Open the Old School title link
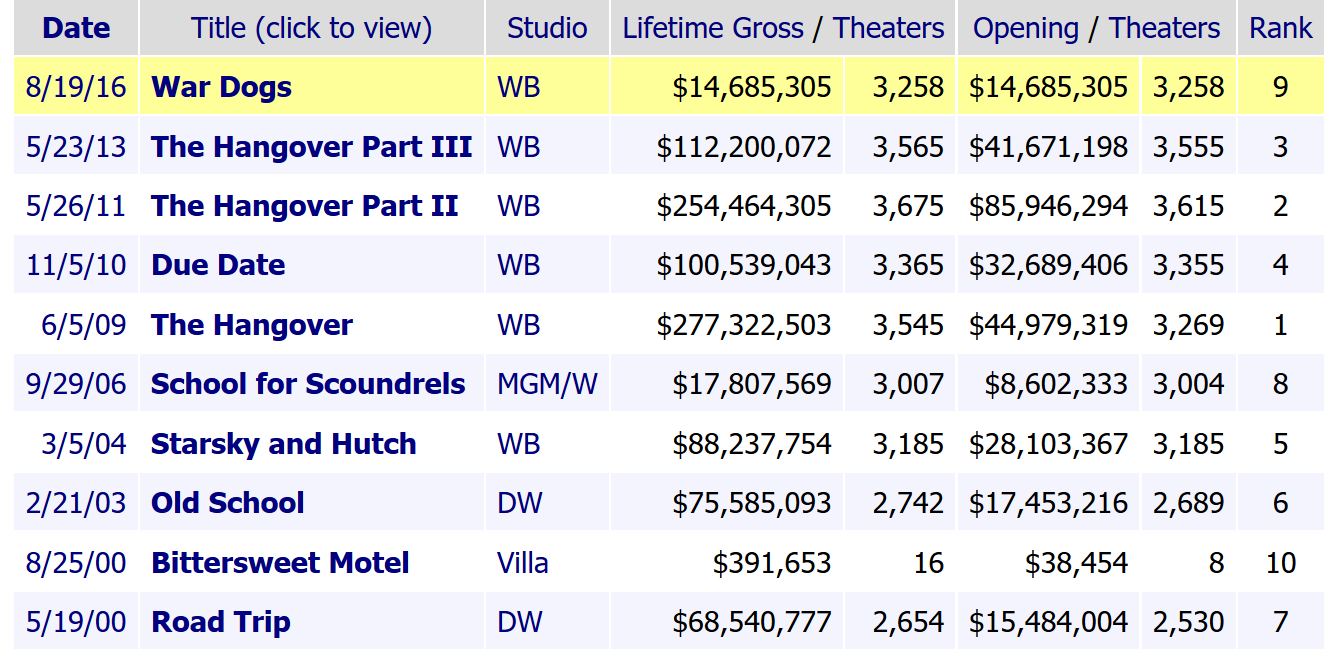This screenshot has width=1340, height=652. pyautogui.click(x=227, y=503)
